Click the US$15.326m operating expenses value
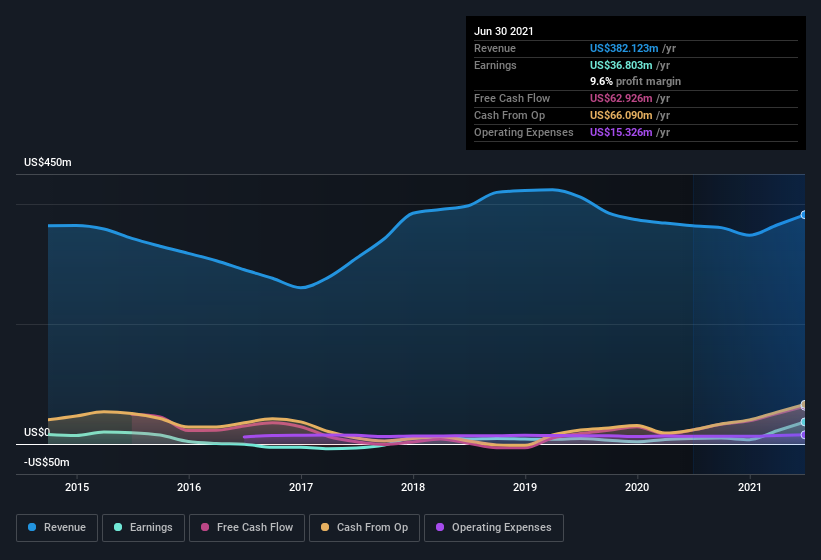The height and width of the screenshot is (560, 821). click(621, 132)
